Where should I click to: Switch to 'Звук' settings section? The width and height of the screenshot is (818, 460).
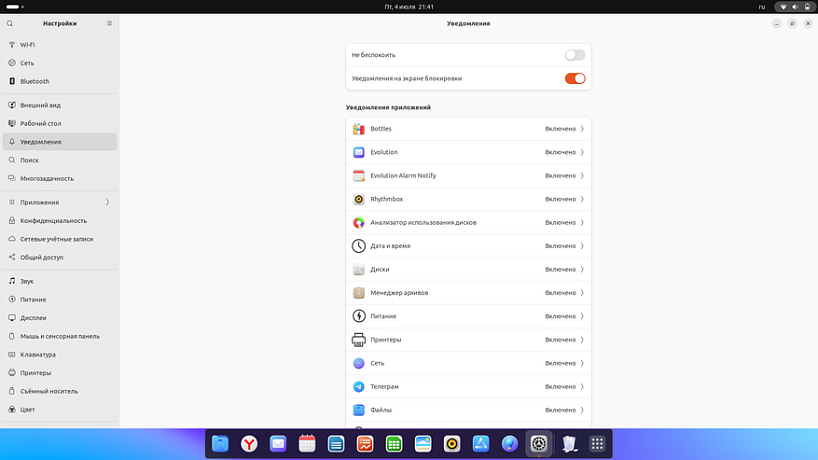tap(27, 281)
